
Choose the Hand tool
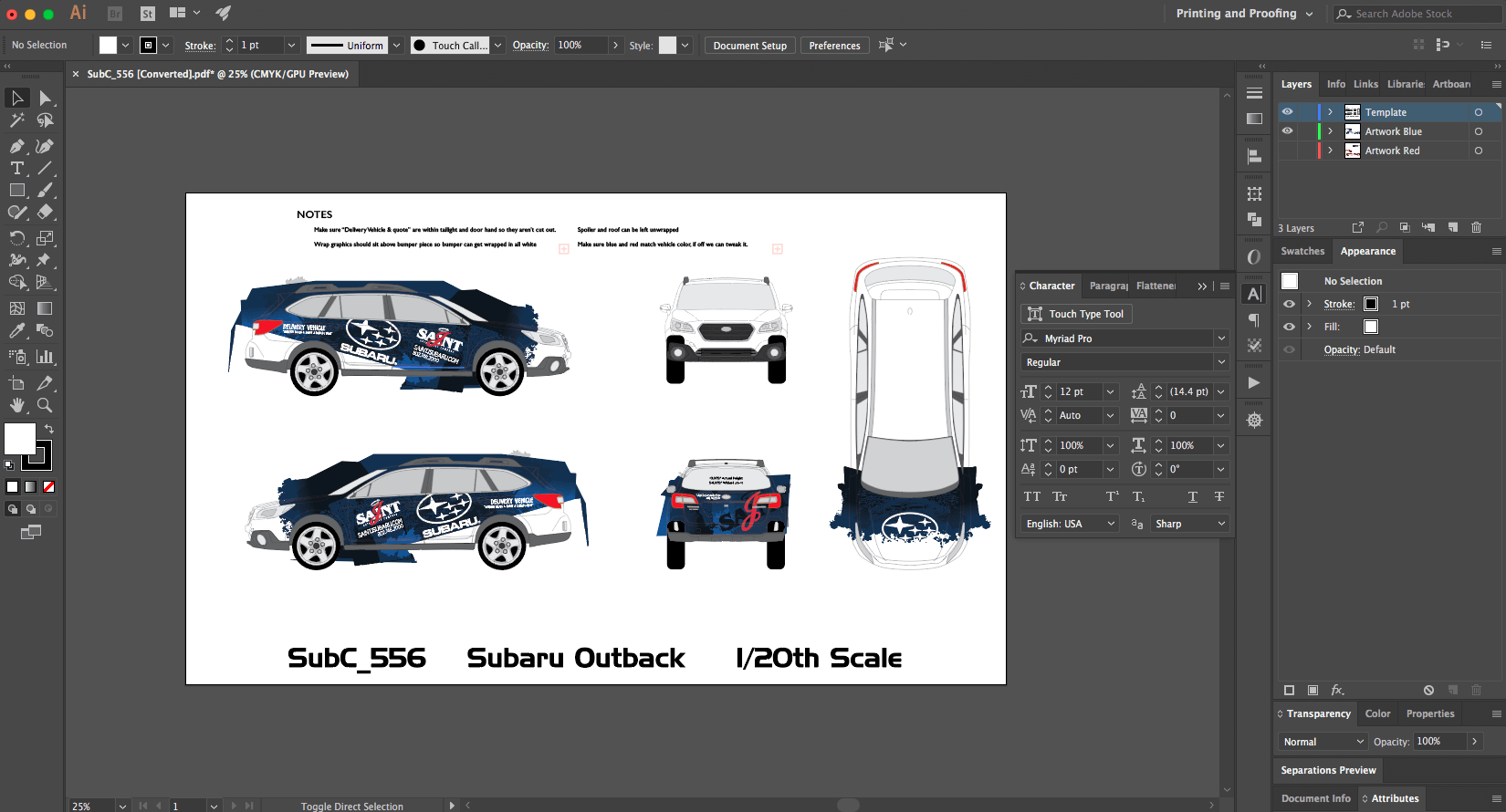click(16, 405)
